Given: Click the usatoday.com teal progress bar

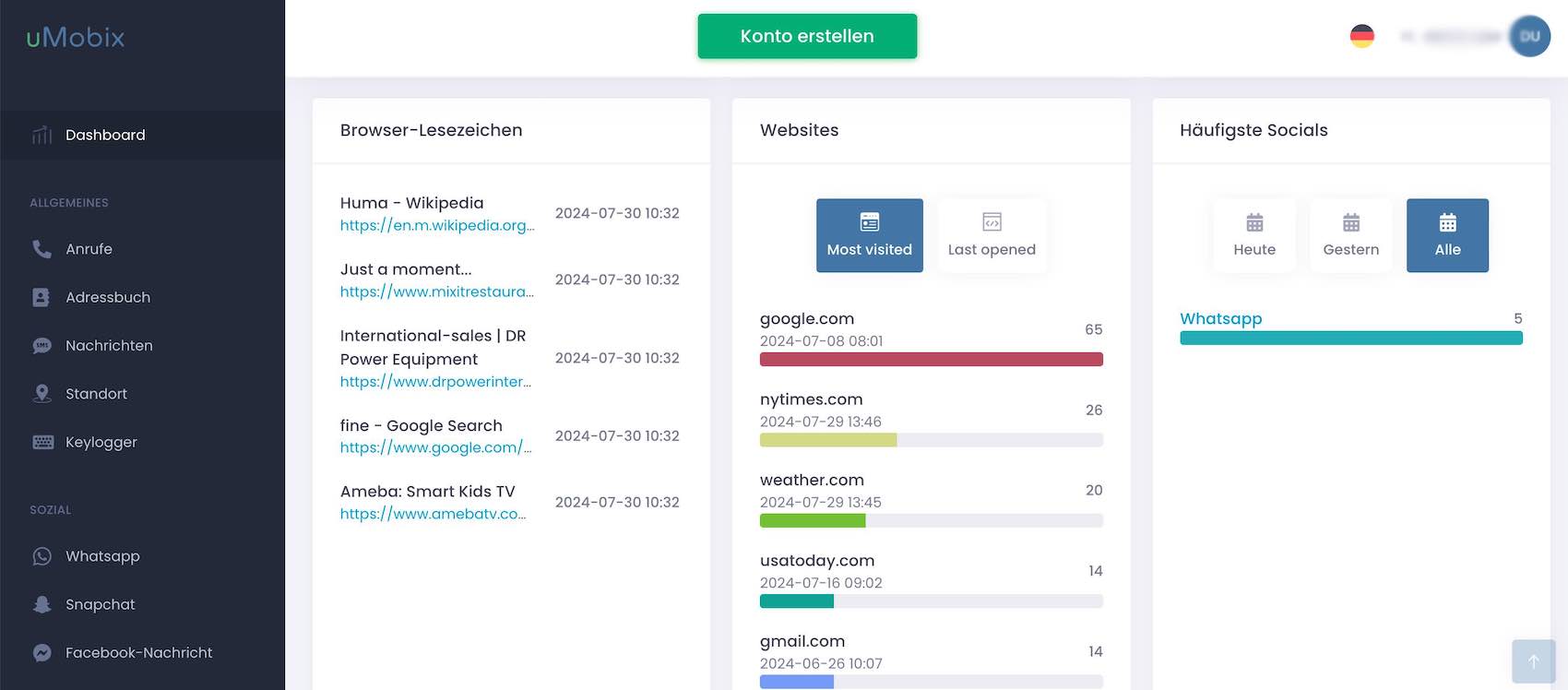Looking at the screenshot, I should tap(797, 601).
